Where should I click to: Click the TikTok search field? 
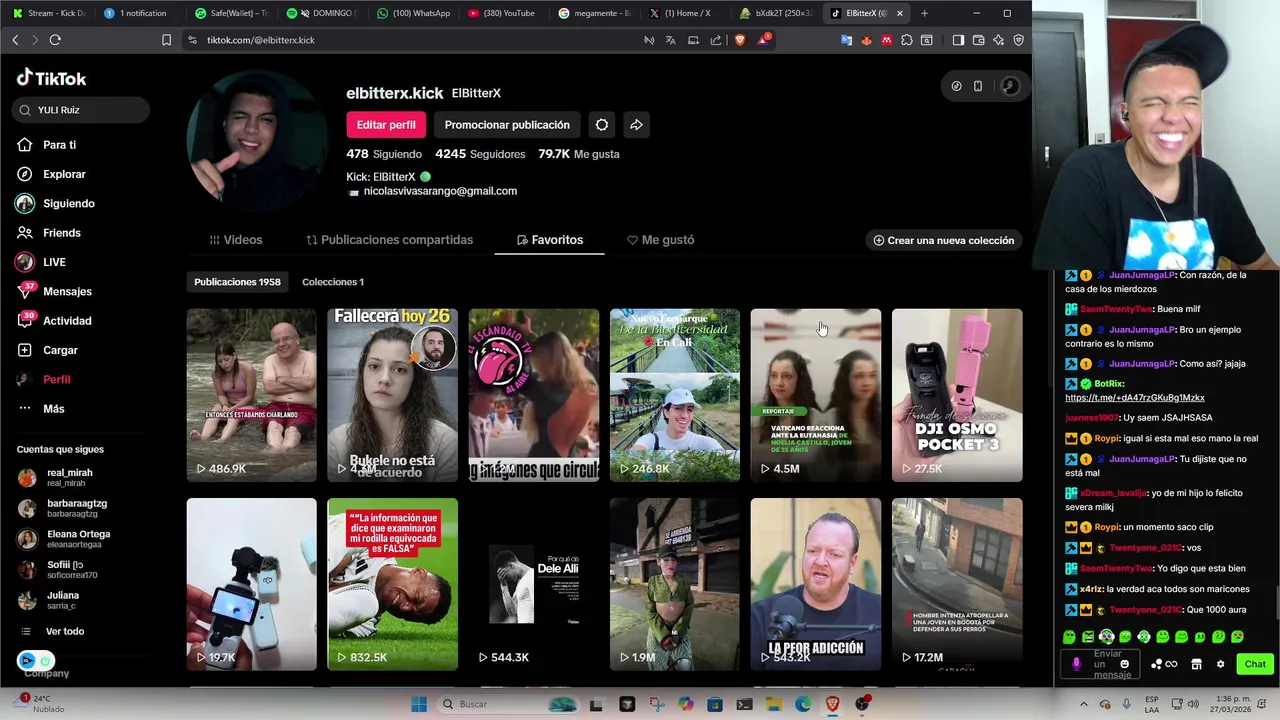[81, 110]
